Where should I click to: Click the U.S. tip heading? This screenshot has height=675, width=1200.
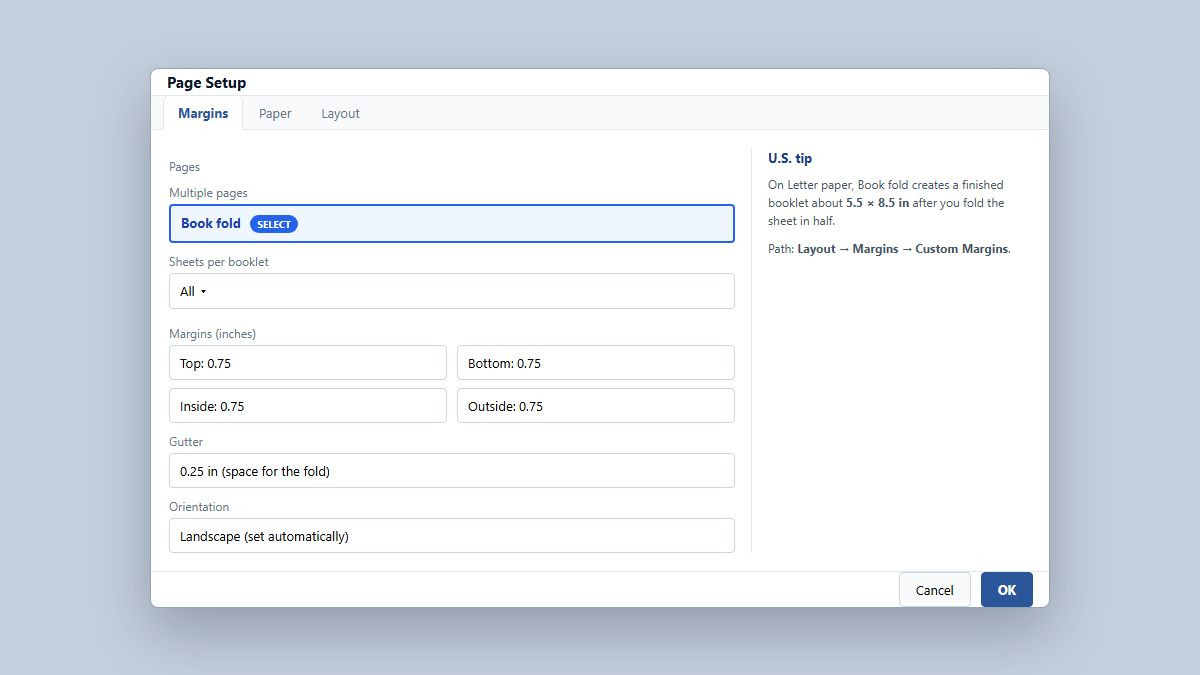tap(790, 158)
